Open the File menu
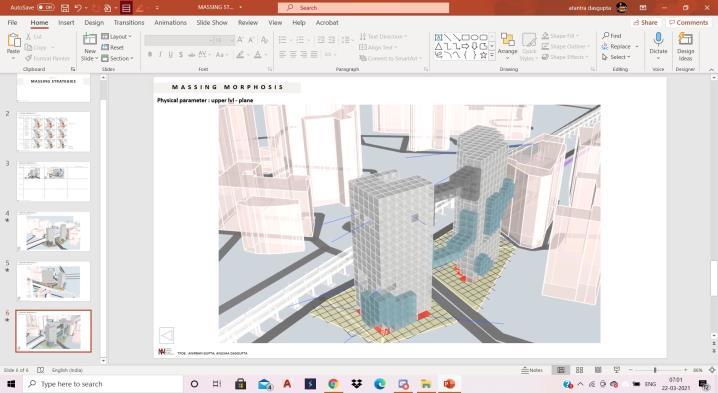The width and height of the screenshot is (718, 393). (12, 22)
